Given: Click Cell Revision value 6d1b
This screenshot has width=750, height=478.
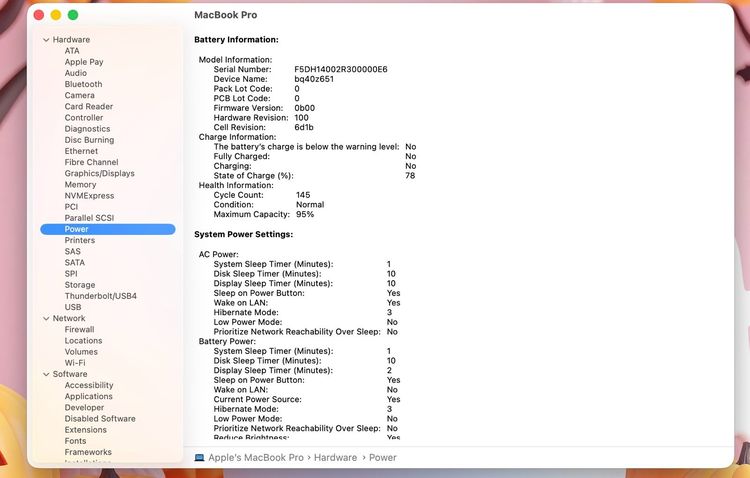Looking at the screenshot, I should coord(304,127).
